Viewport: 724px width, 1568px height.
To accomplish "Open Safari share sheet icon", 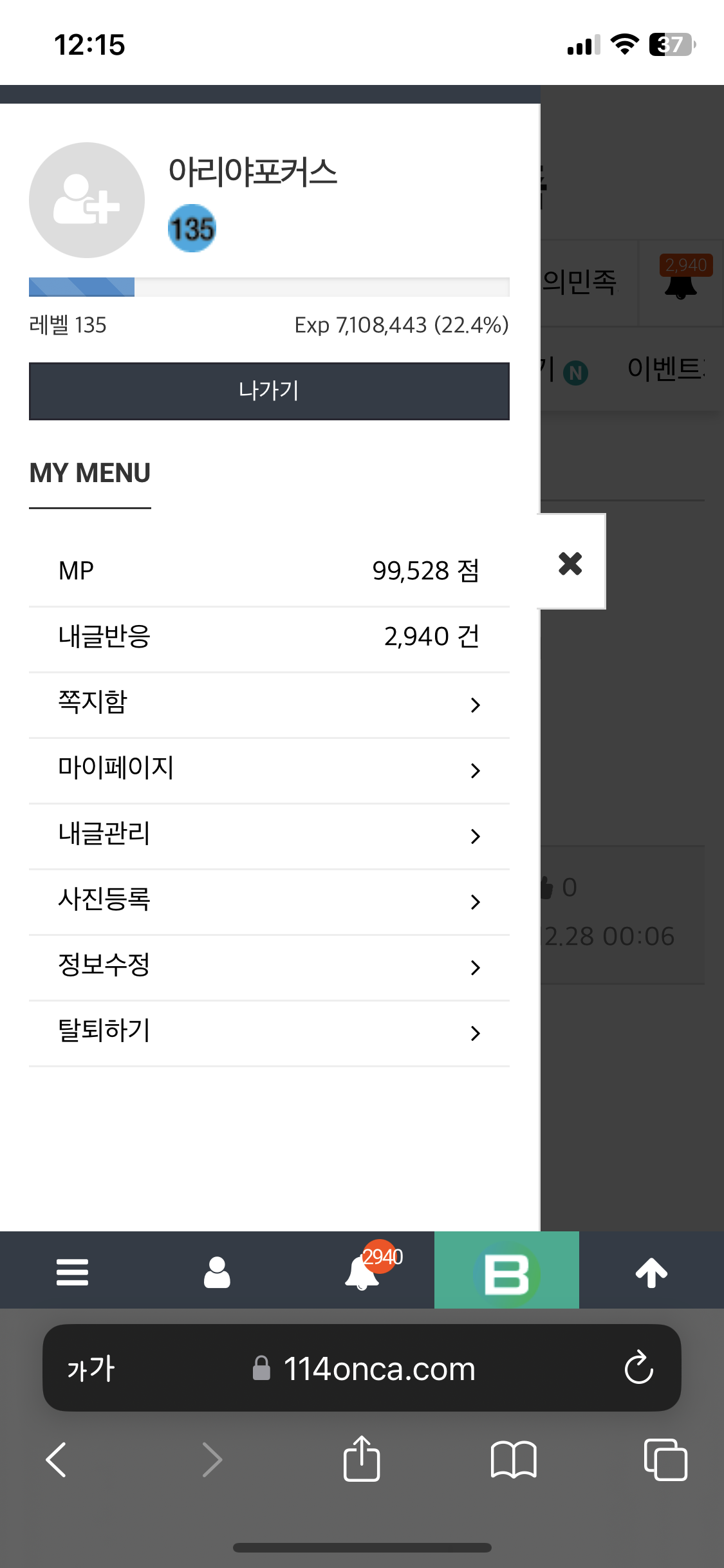I will 362,1459.
